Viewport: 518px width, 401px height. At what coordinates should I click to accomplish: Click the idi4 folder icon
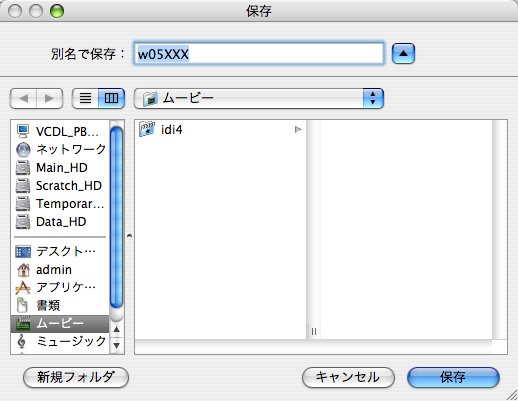click(147, 129)
